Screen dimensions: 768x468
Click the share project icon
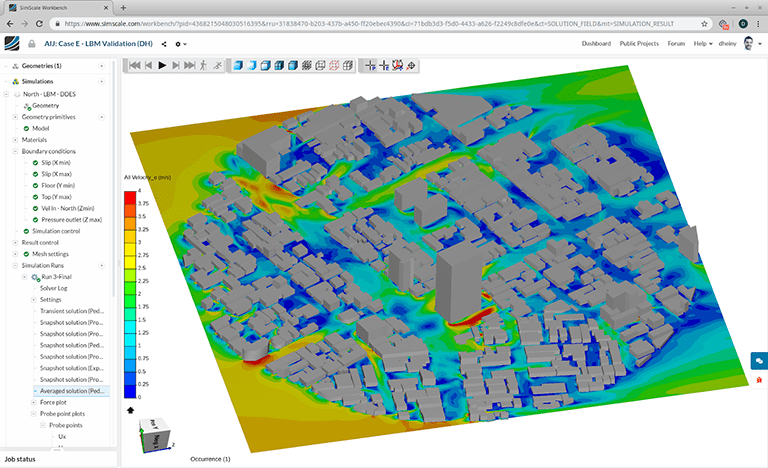(x=164, y=44)
